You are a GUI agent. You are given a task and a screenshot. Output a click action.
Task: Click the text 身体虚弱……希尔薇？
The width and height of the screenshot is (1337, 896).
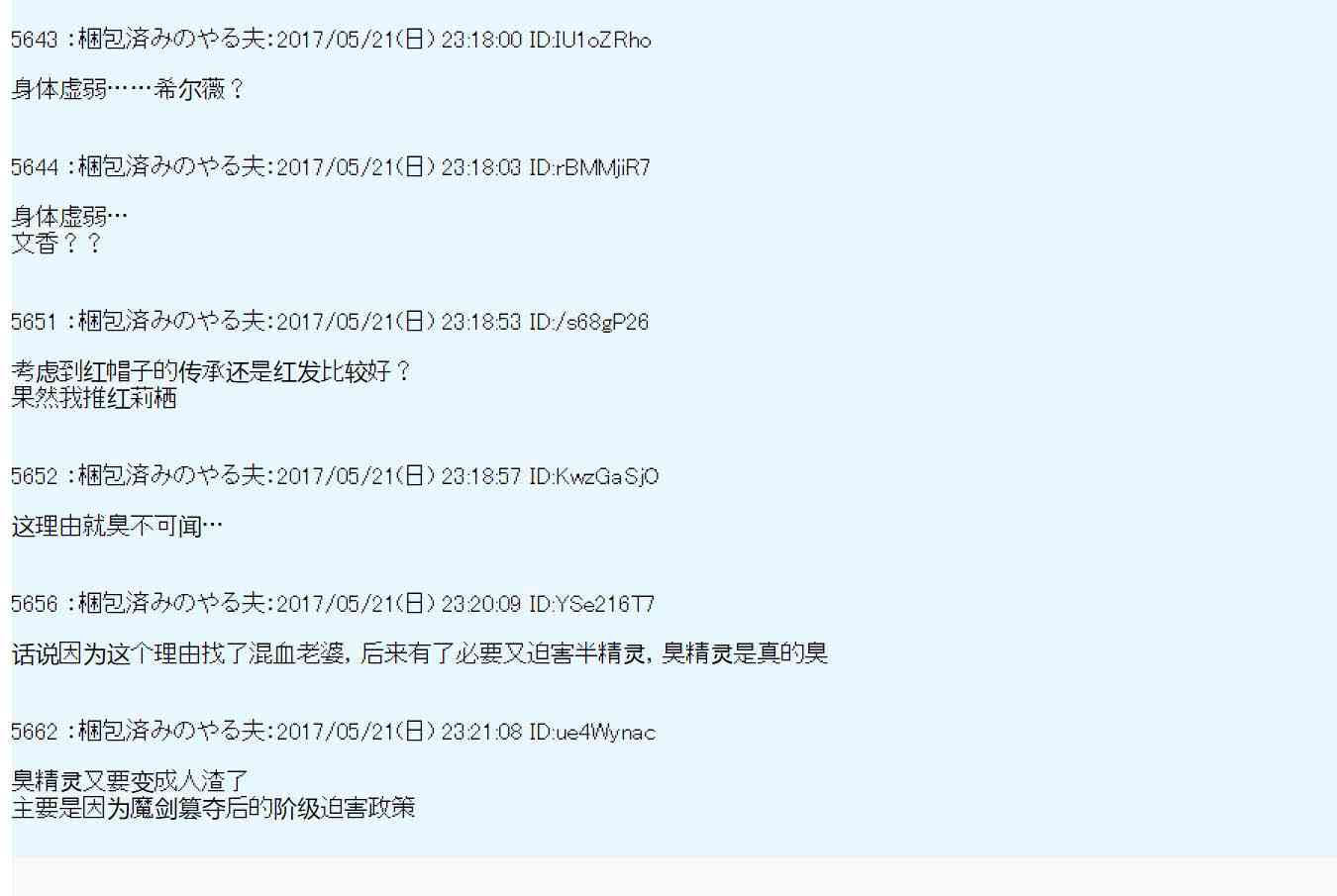tap(129, 90)
